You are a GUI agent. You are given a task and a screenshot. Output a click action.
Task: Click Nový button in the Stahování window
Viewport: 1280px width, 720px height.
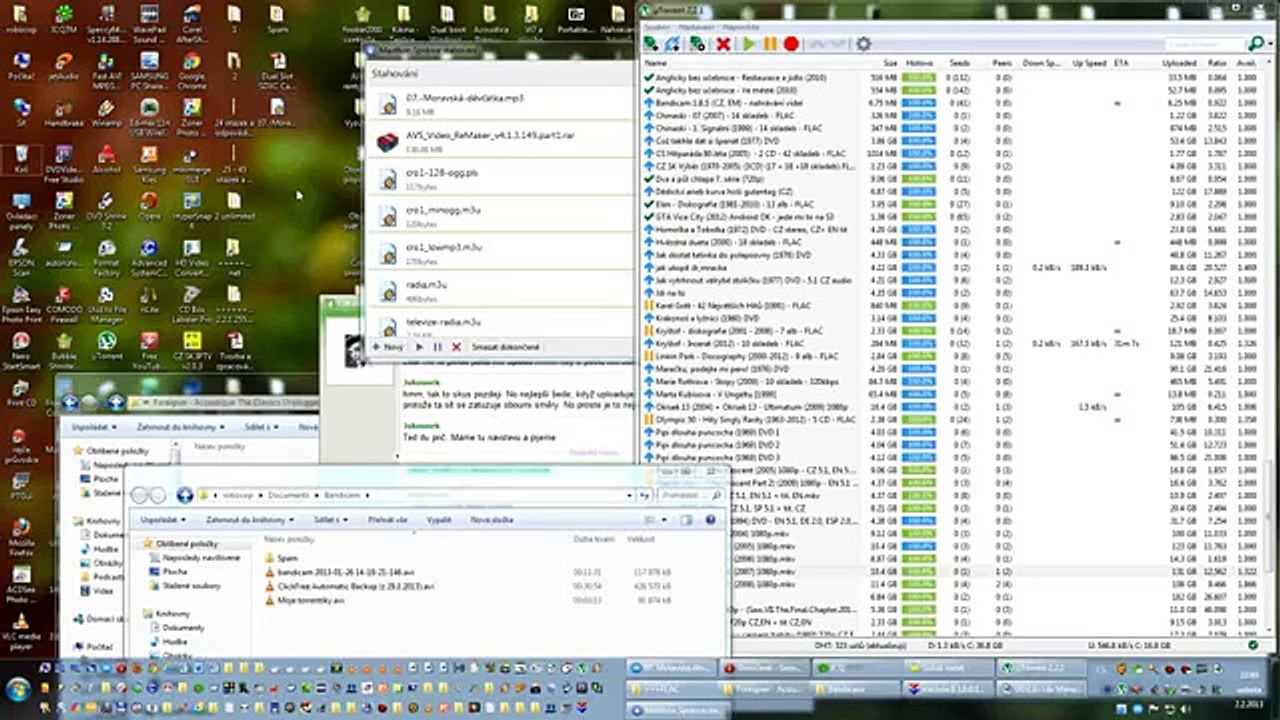click(x=388, y=347)
